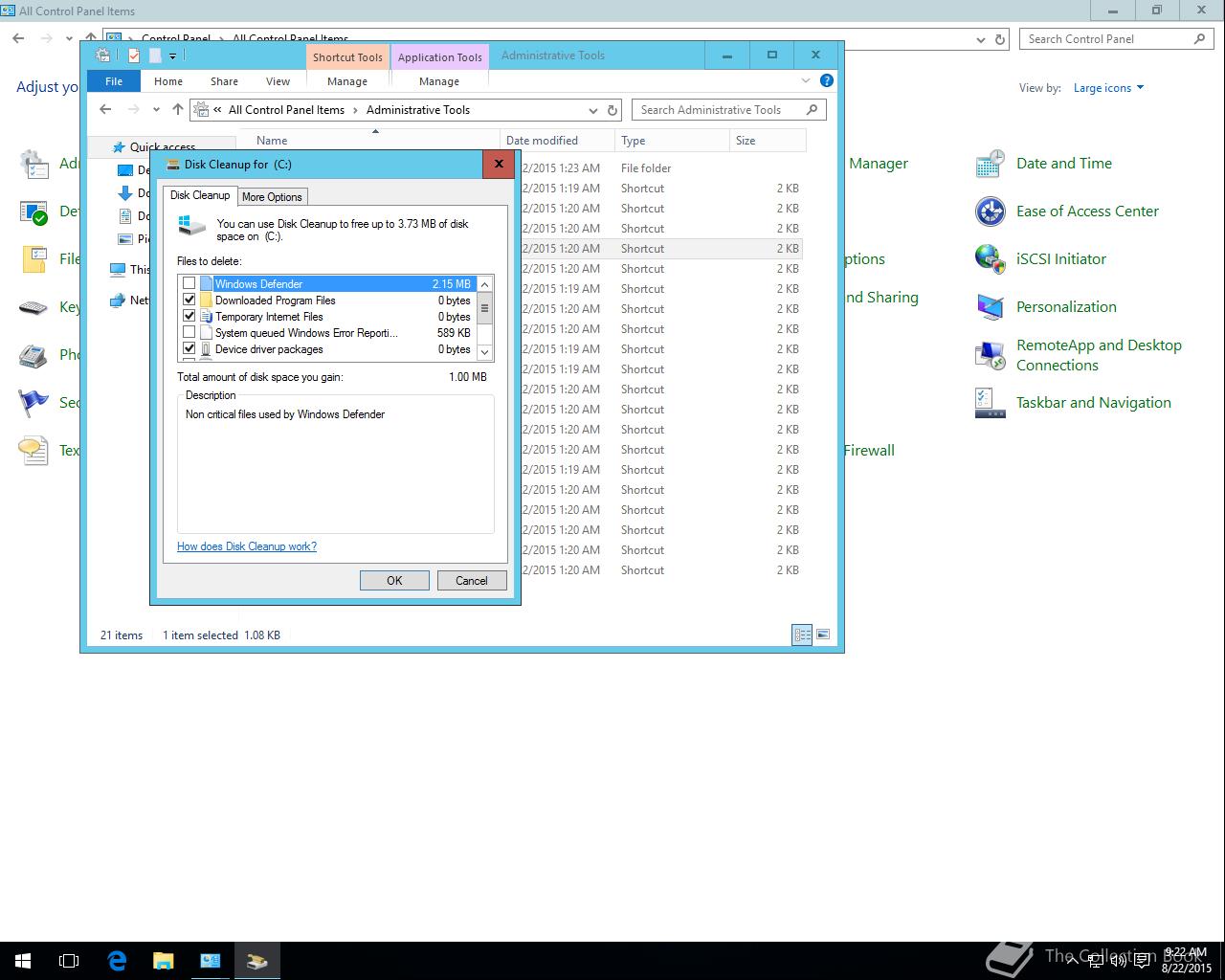
Task: Click Search Control Panel field
Action: pos(1117,39)
